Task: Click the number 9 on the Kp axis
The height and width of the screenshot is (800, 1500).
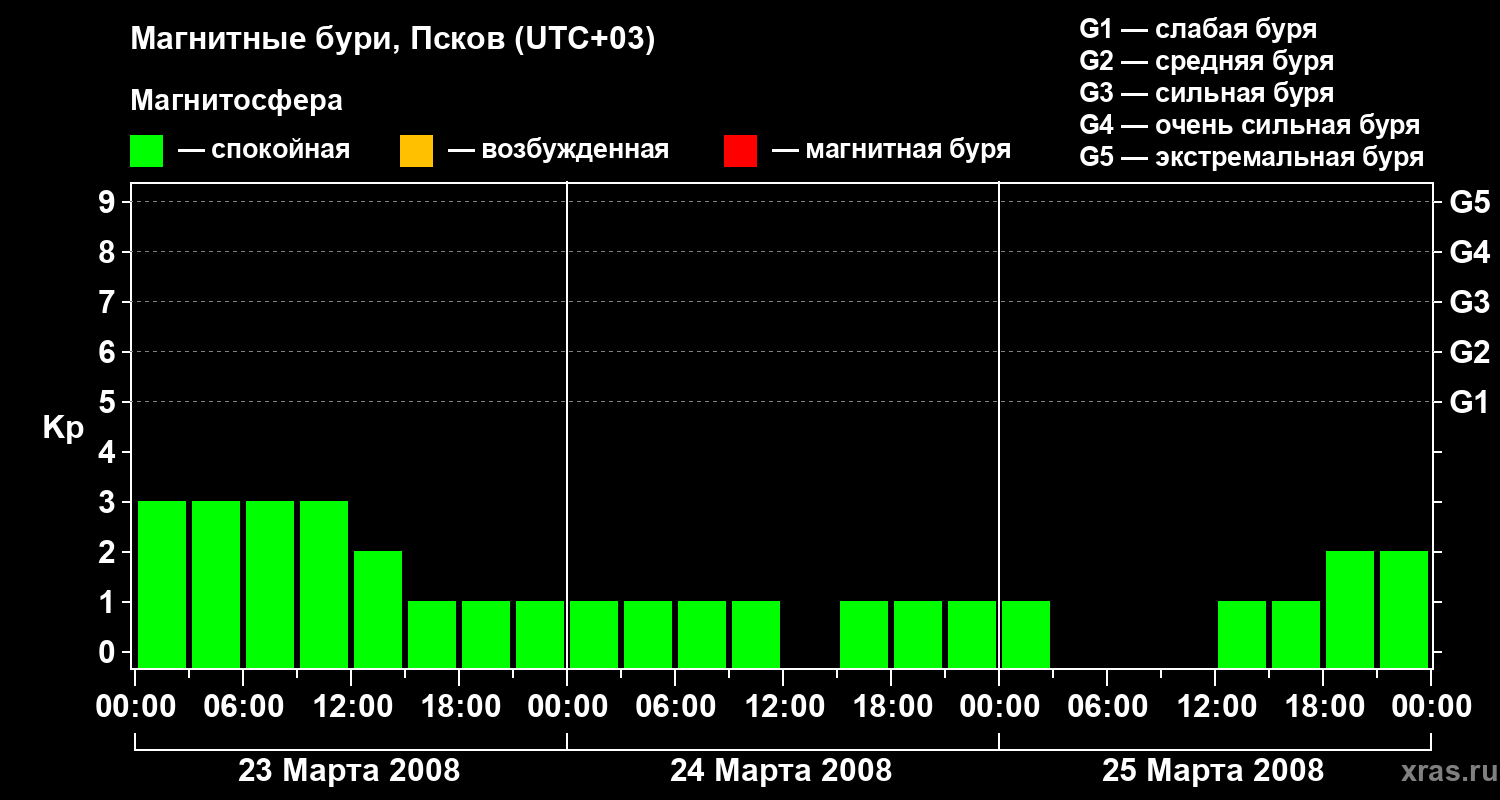Action: (108, 203)
